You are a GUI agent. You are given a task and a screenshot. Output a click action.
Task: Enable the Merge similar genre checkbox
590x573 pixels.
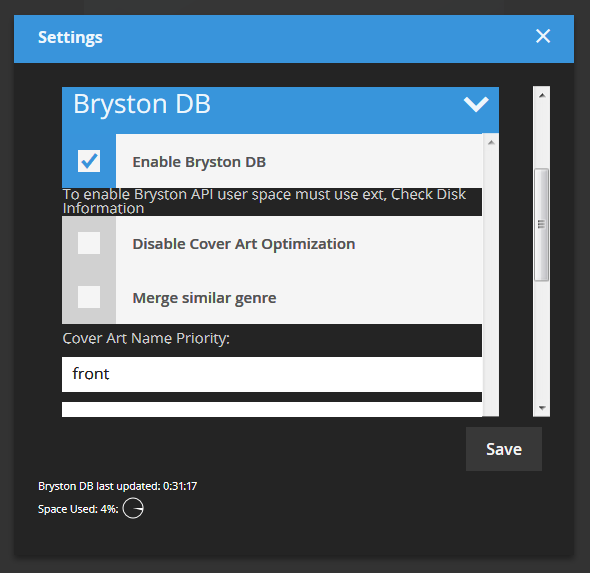click(89, 297)
